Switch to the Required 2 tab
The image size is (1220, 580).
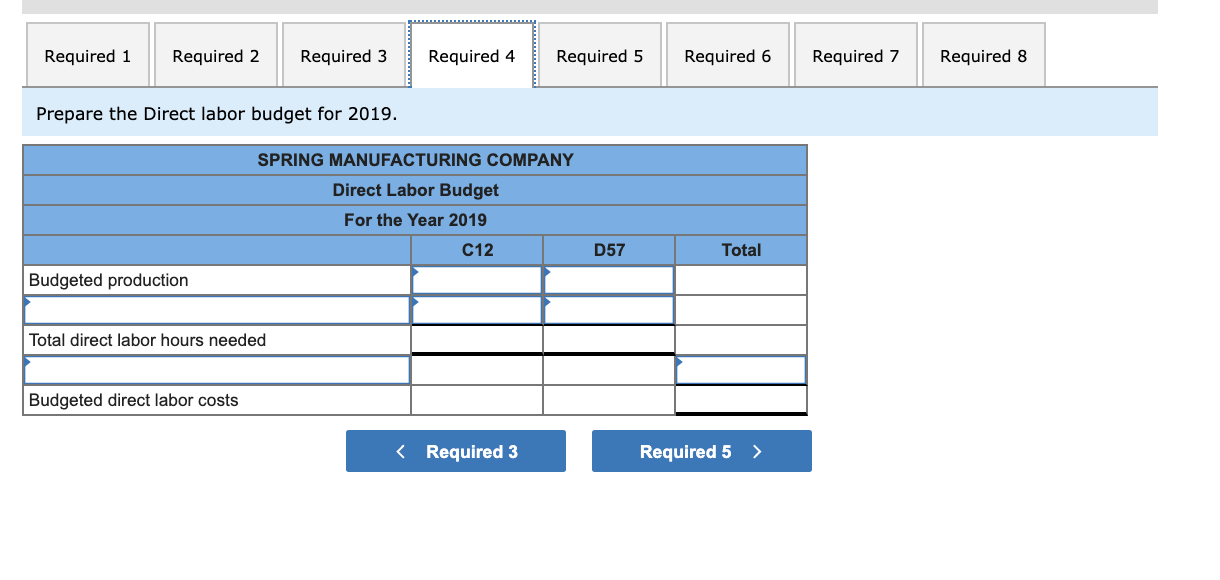point(215,55)
